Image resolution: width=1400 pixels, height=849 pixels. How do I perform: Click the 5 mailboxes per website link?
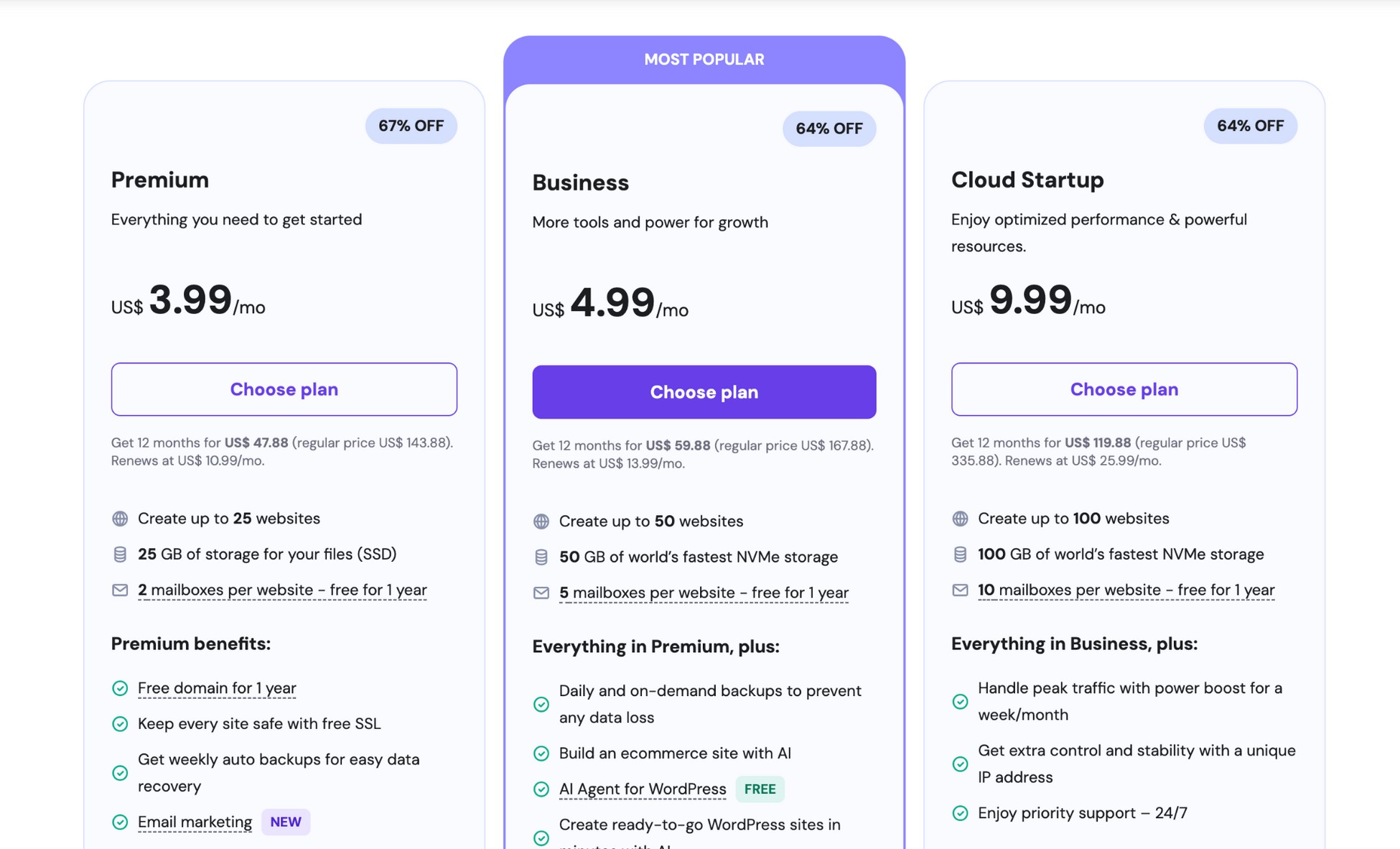pos(704,593)
